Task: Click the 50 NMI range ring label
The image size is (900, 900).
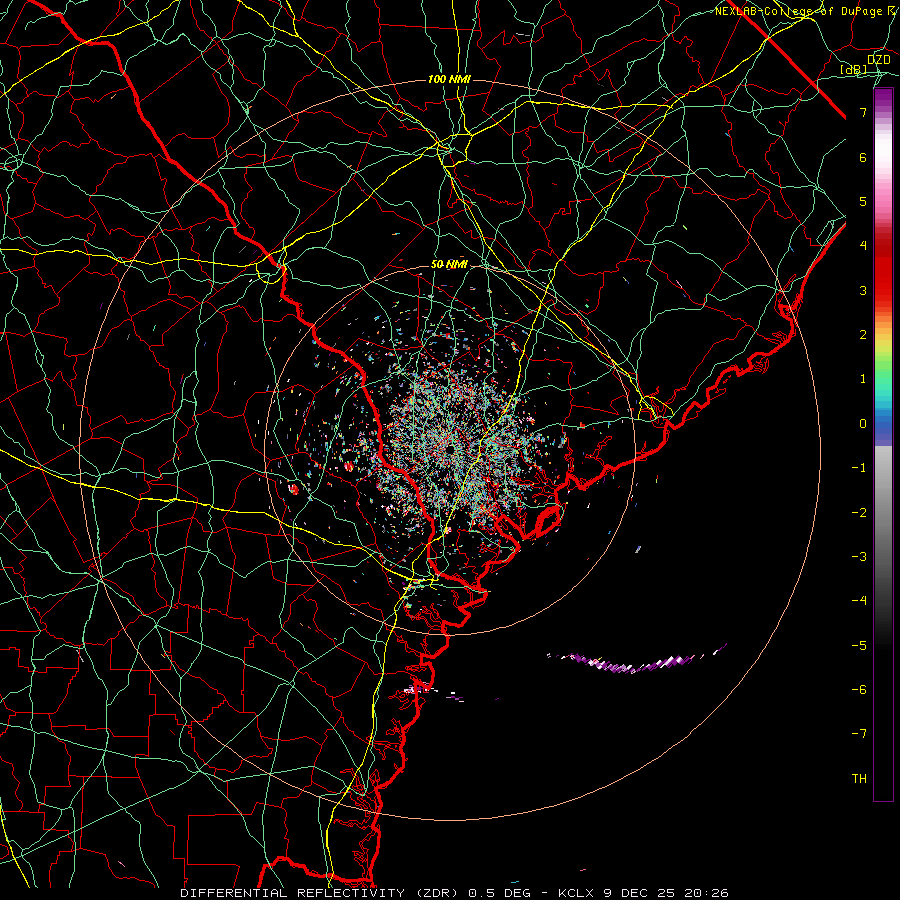Action: pos(449,264)
